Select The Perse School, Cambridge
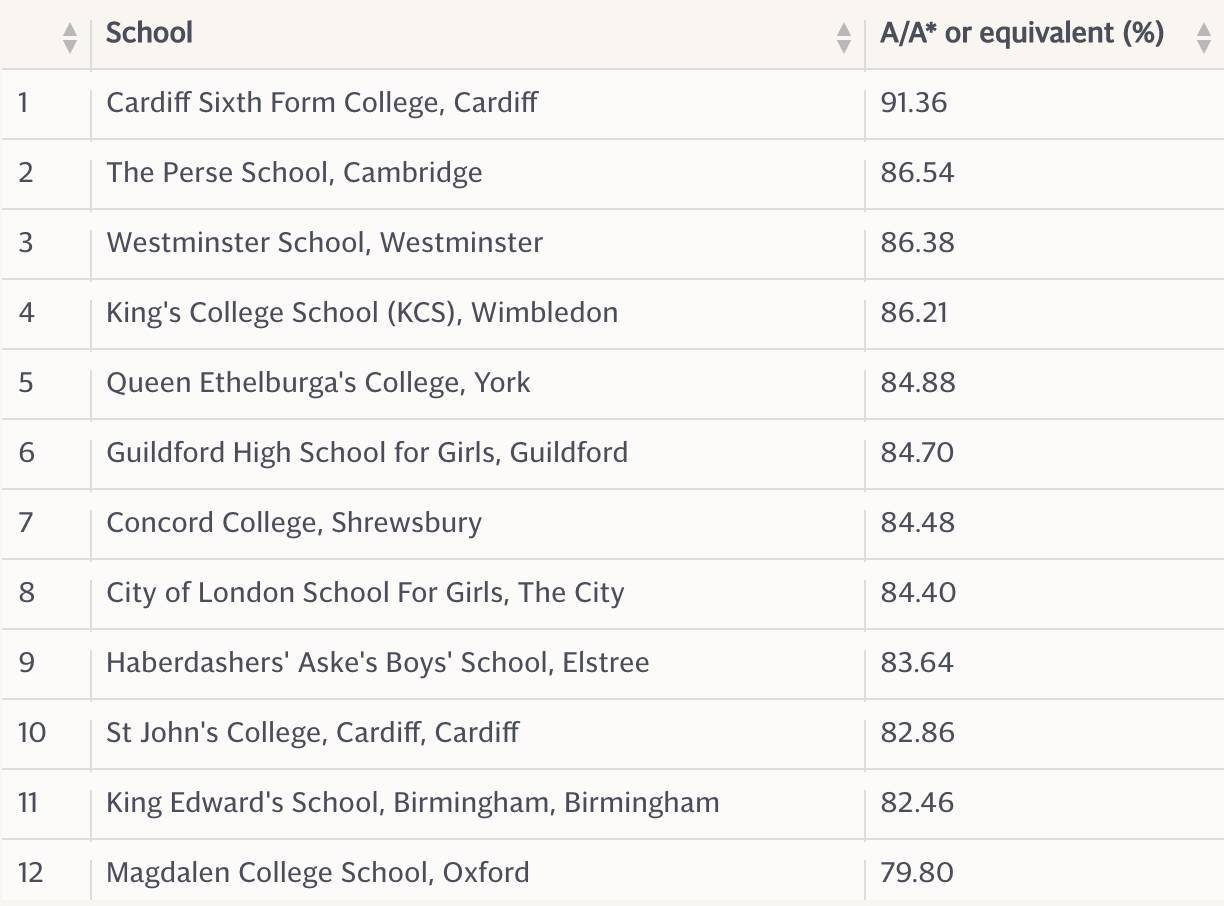This screenshot has height=906, width=1224. coord(294,173)
